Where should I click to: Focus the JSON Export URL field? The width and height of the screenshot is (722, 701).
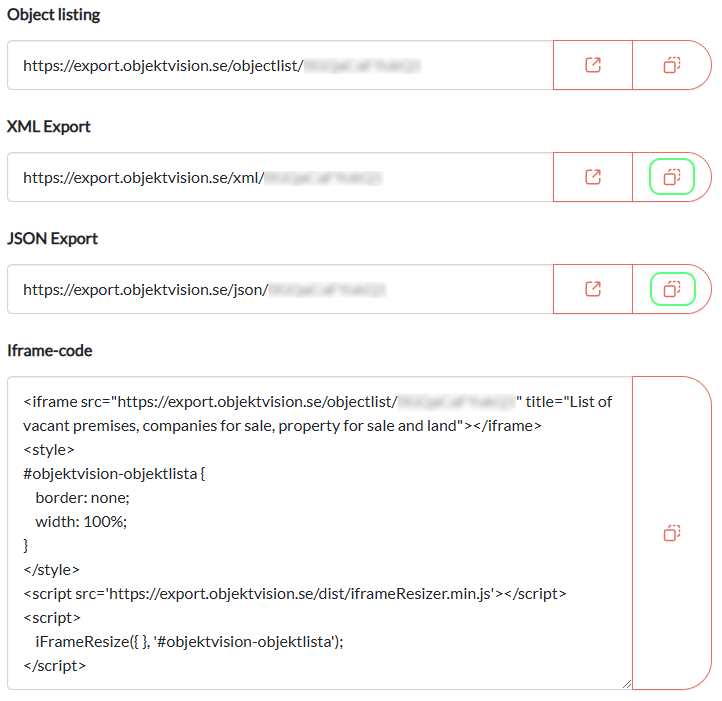tap(280, 289)
